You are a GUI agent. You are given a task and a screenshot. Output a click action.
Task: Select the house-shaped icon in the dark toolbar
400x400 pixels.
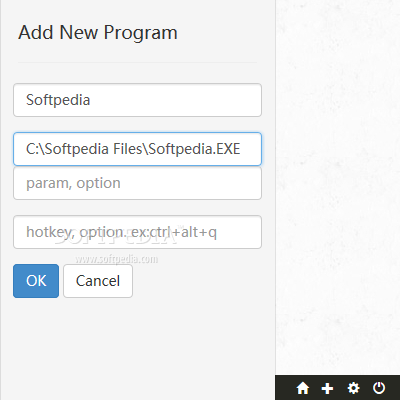(x=303, y=388)
